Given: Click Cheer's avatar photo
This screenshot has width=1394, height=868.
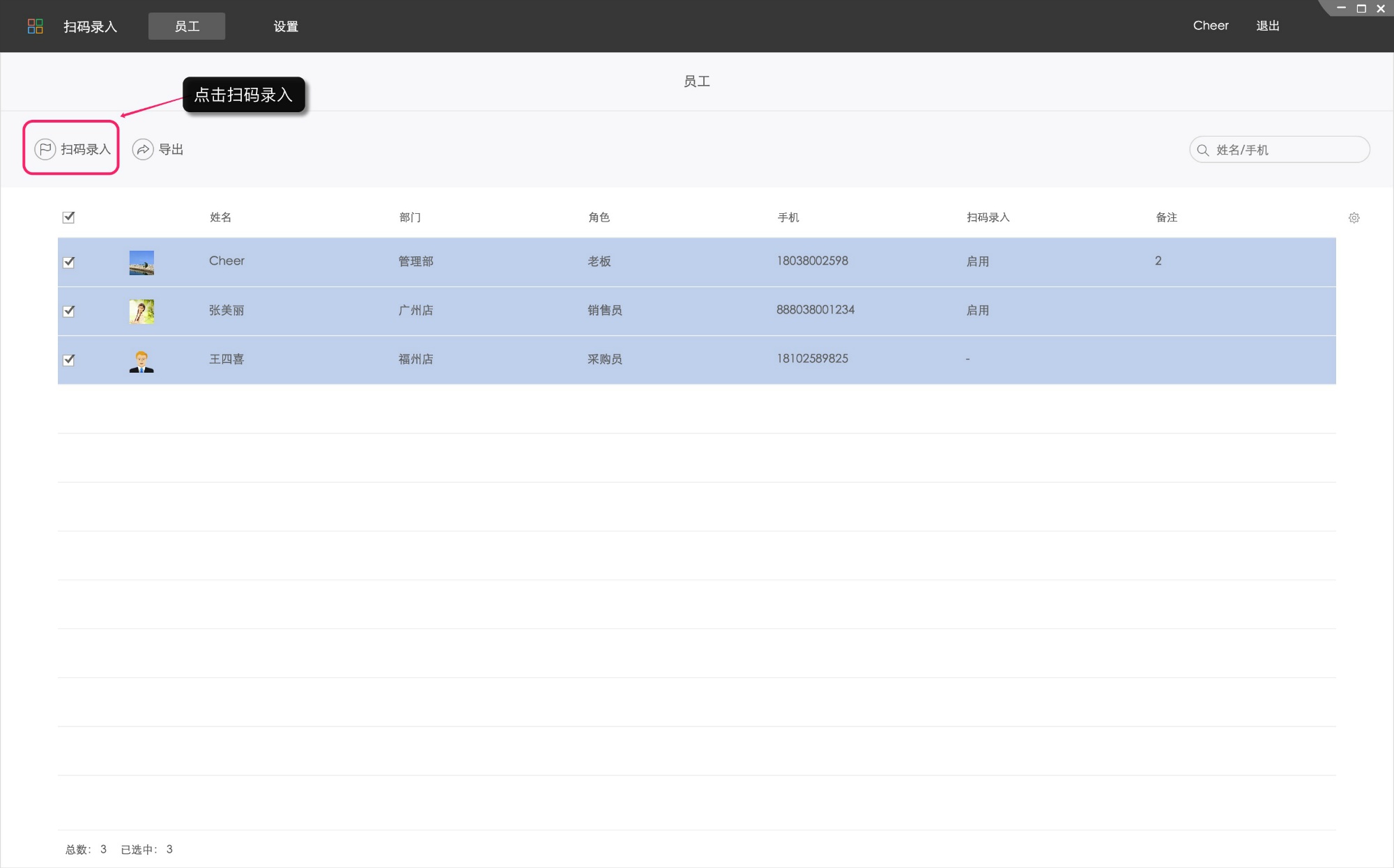Looking at the screenshot, I should (141, 263).
